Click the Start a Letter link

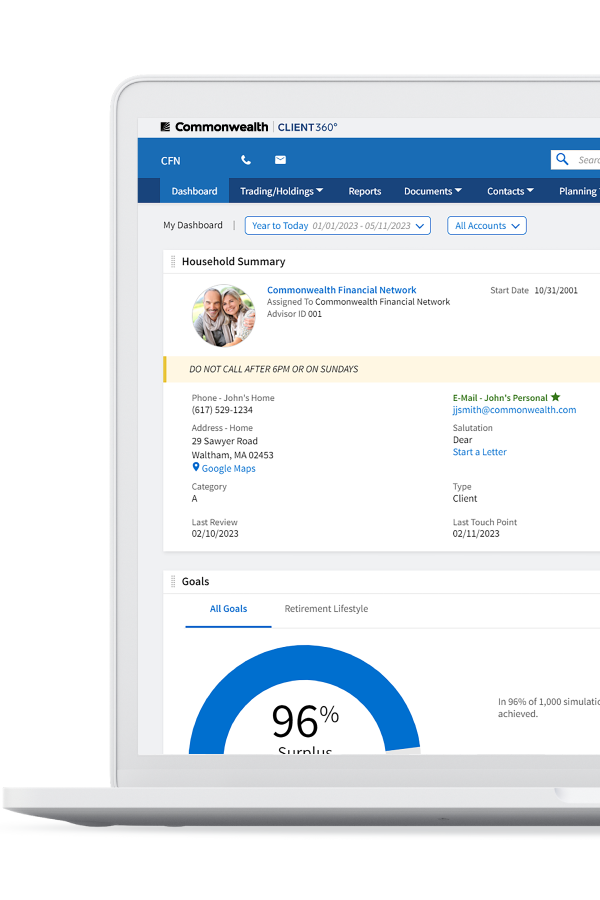(x=479, y=452)
